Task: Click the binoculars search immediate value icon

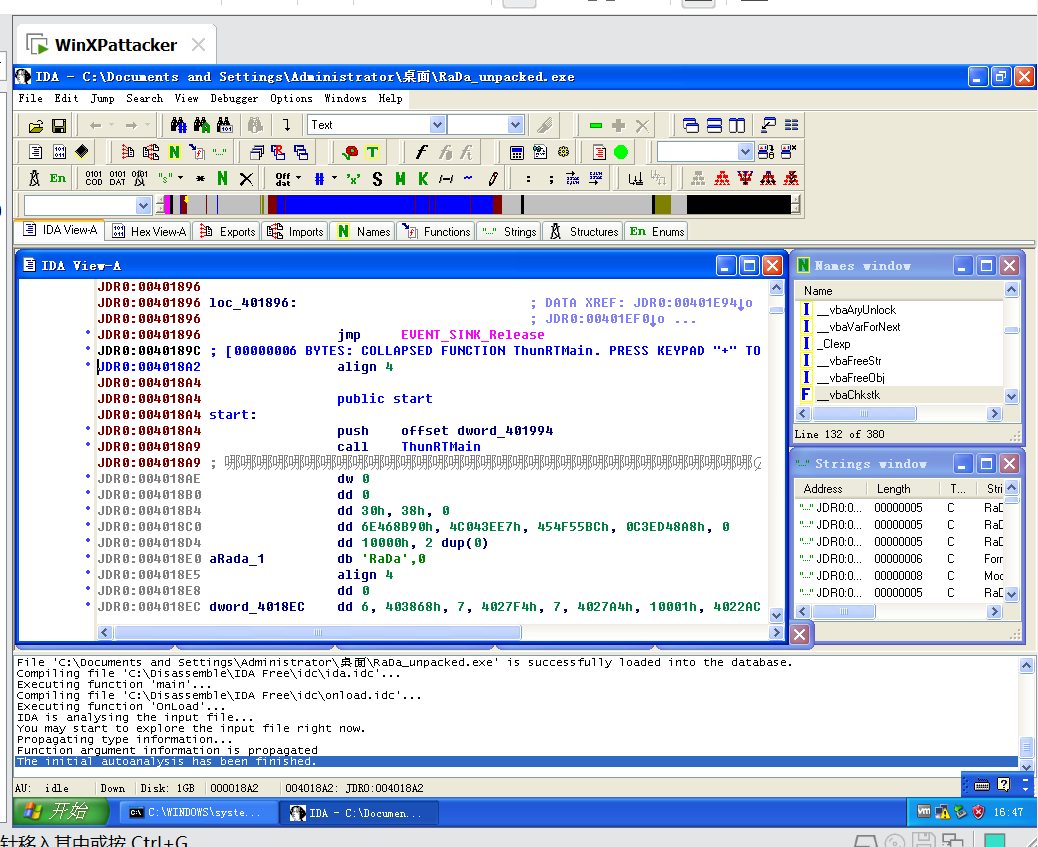Action: click(179, 125)
